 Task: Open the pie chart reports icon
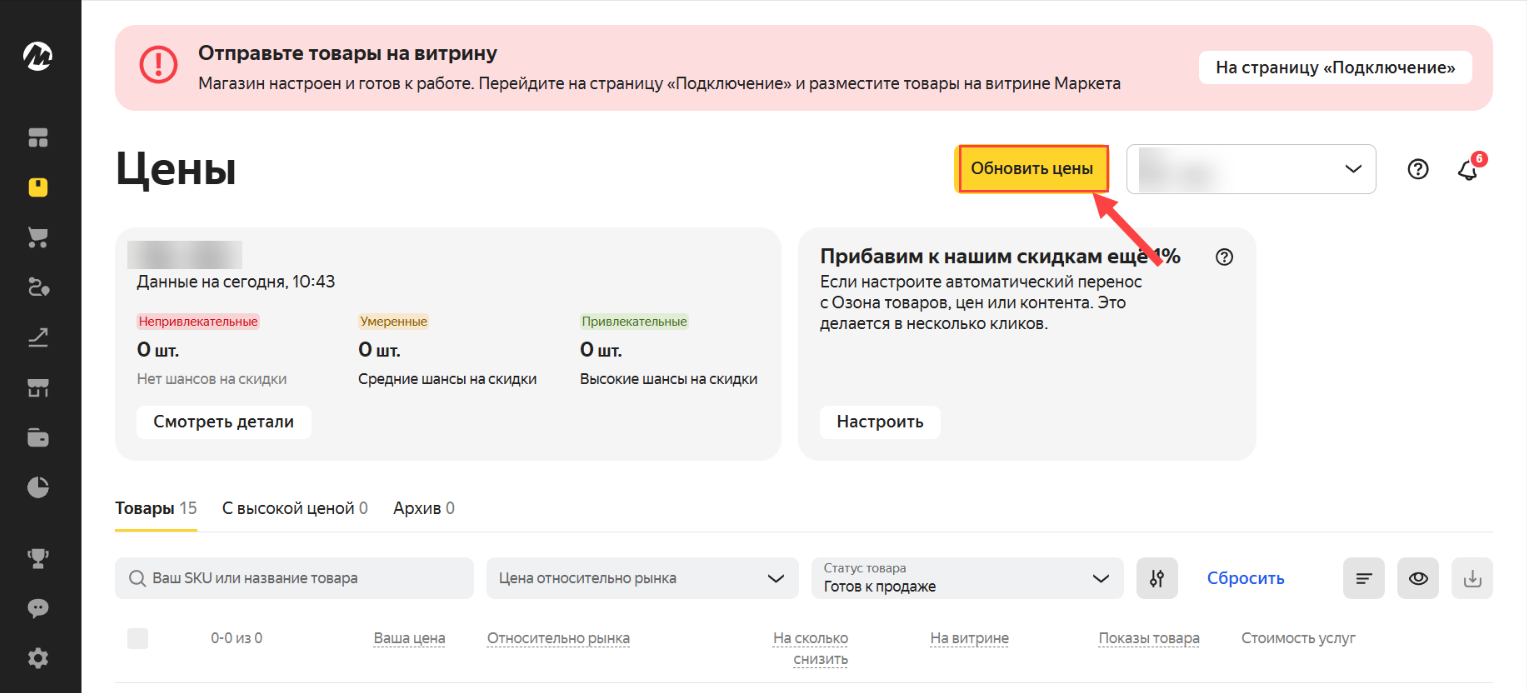[x=38, y=488]
